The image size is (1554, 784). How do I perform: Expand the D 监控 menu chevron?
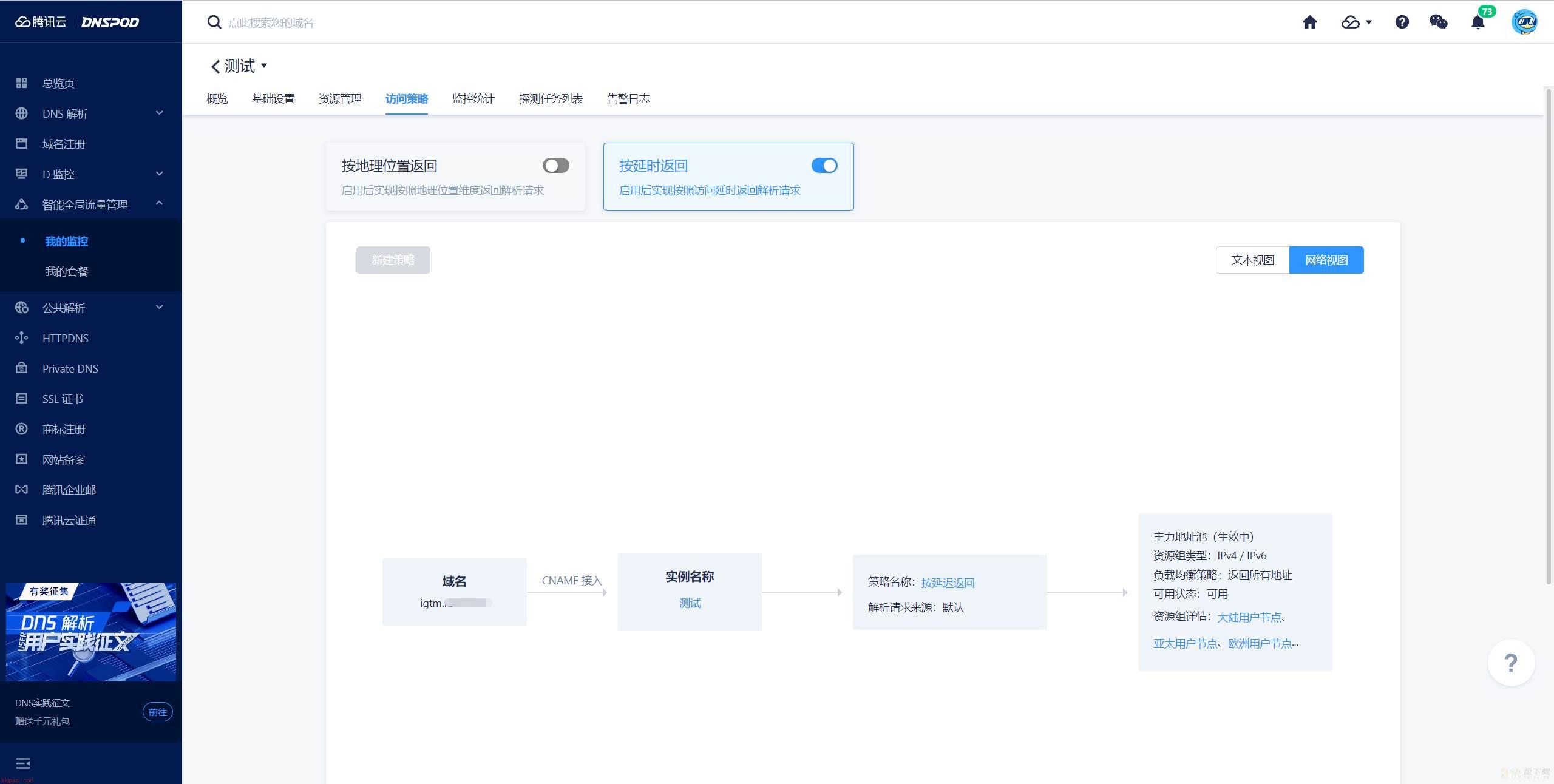click(x=159, y=174)
